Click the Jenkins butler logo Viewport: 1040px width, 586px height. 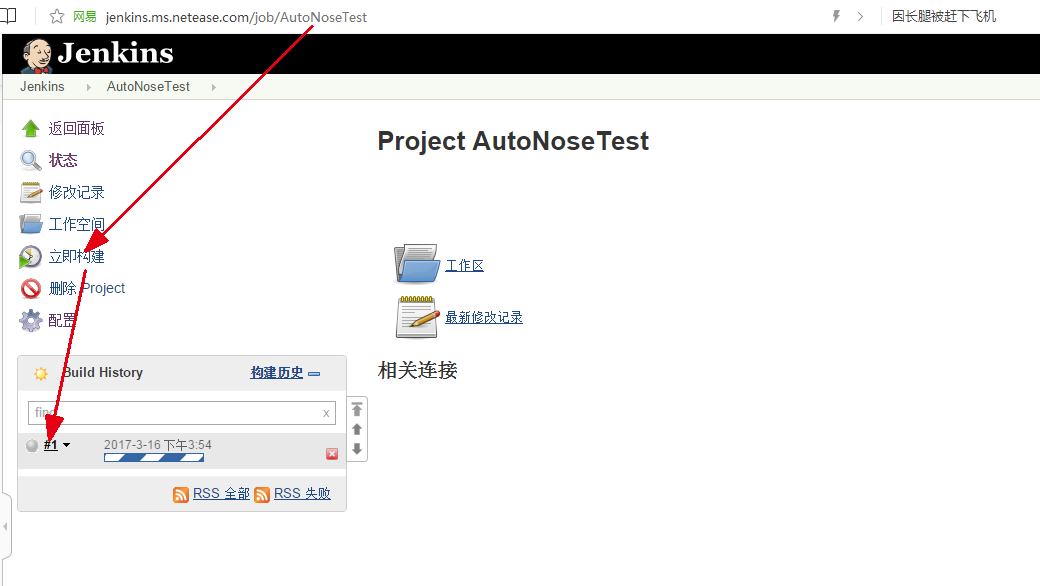tap(36, 55)
